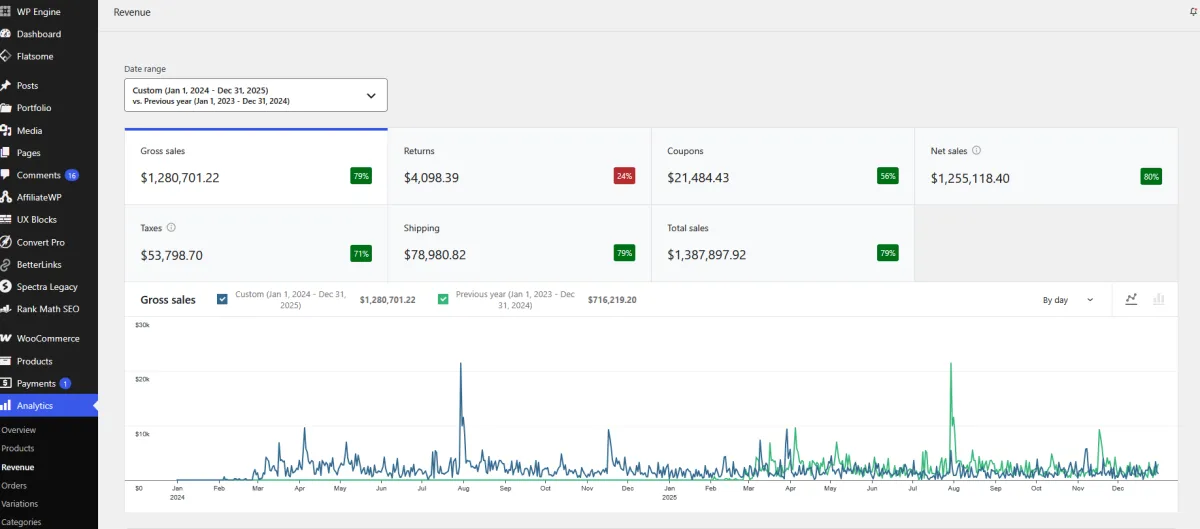Click the Dashboard gauge icon
This screenshot has width=1200, height=529.
point(6,34)
